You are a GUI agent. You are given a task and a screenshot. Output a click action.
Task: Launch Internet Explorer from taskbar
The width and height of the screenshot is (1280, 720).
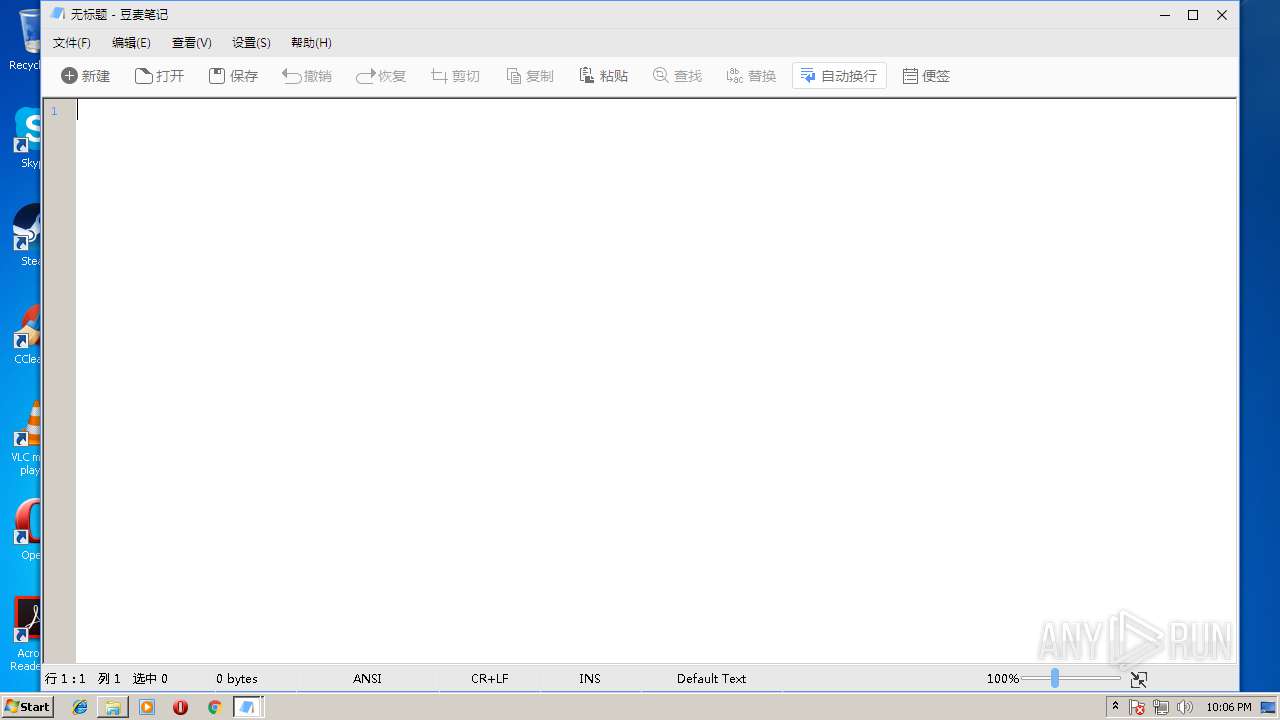pyautogui.click(x=80, y=707)
